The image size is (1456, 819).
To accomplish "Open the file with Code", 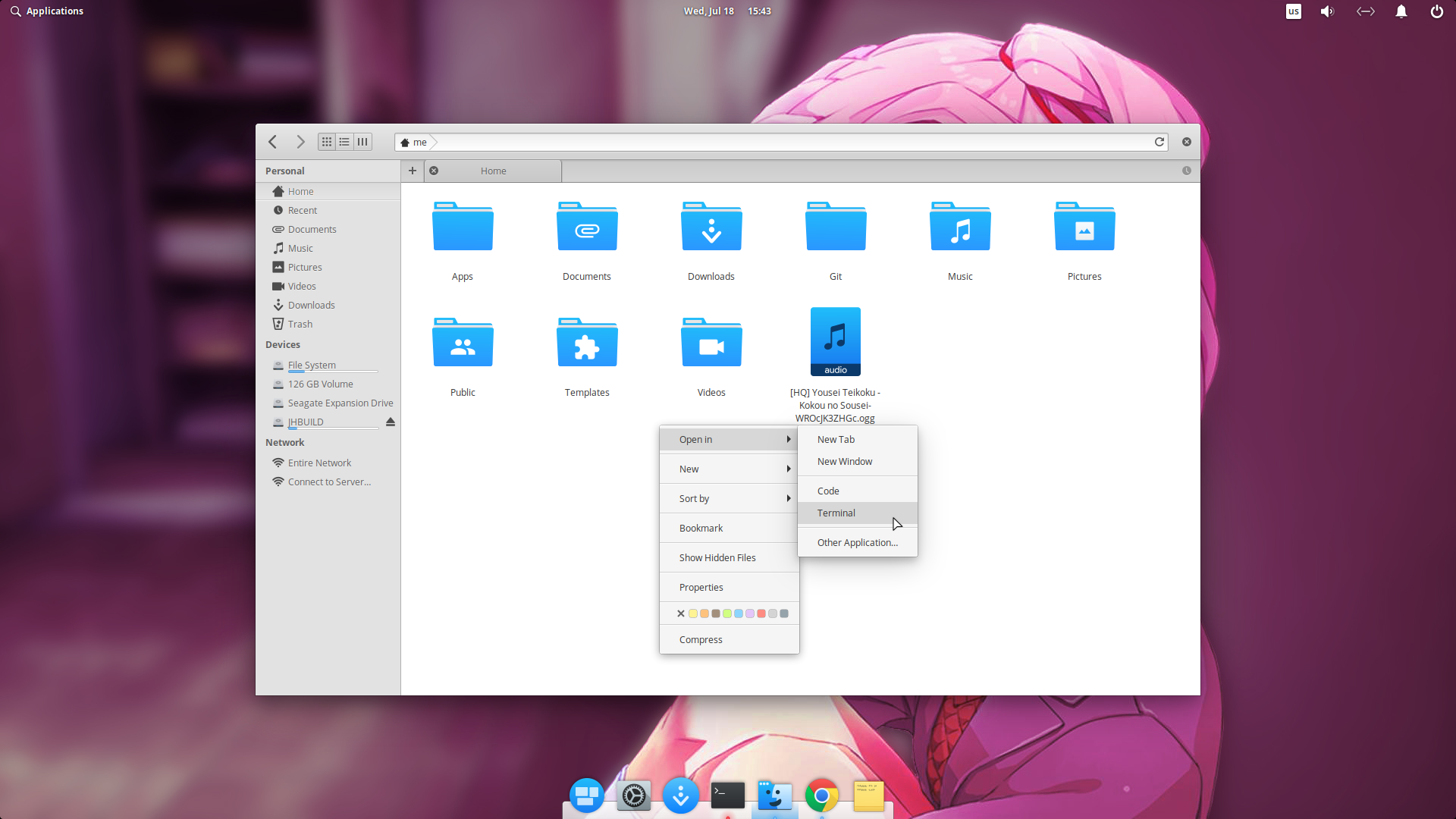I will click(827, 490).
